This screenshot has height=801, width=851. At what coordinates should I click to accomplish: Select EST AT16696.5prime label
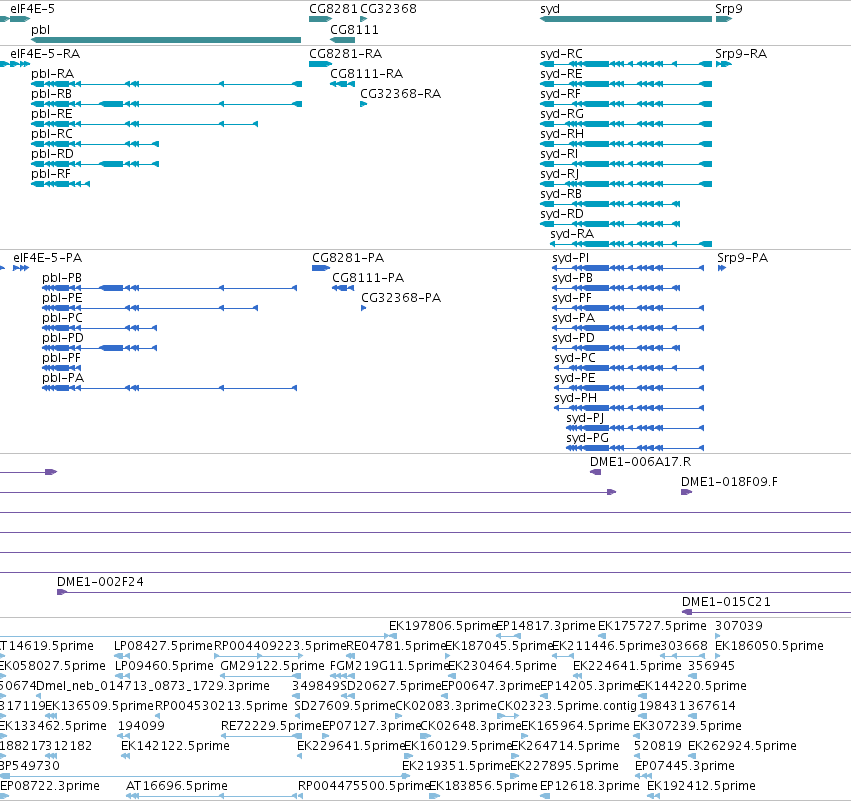click(177, 786)
